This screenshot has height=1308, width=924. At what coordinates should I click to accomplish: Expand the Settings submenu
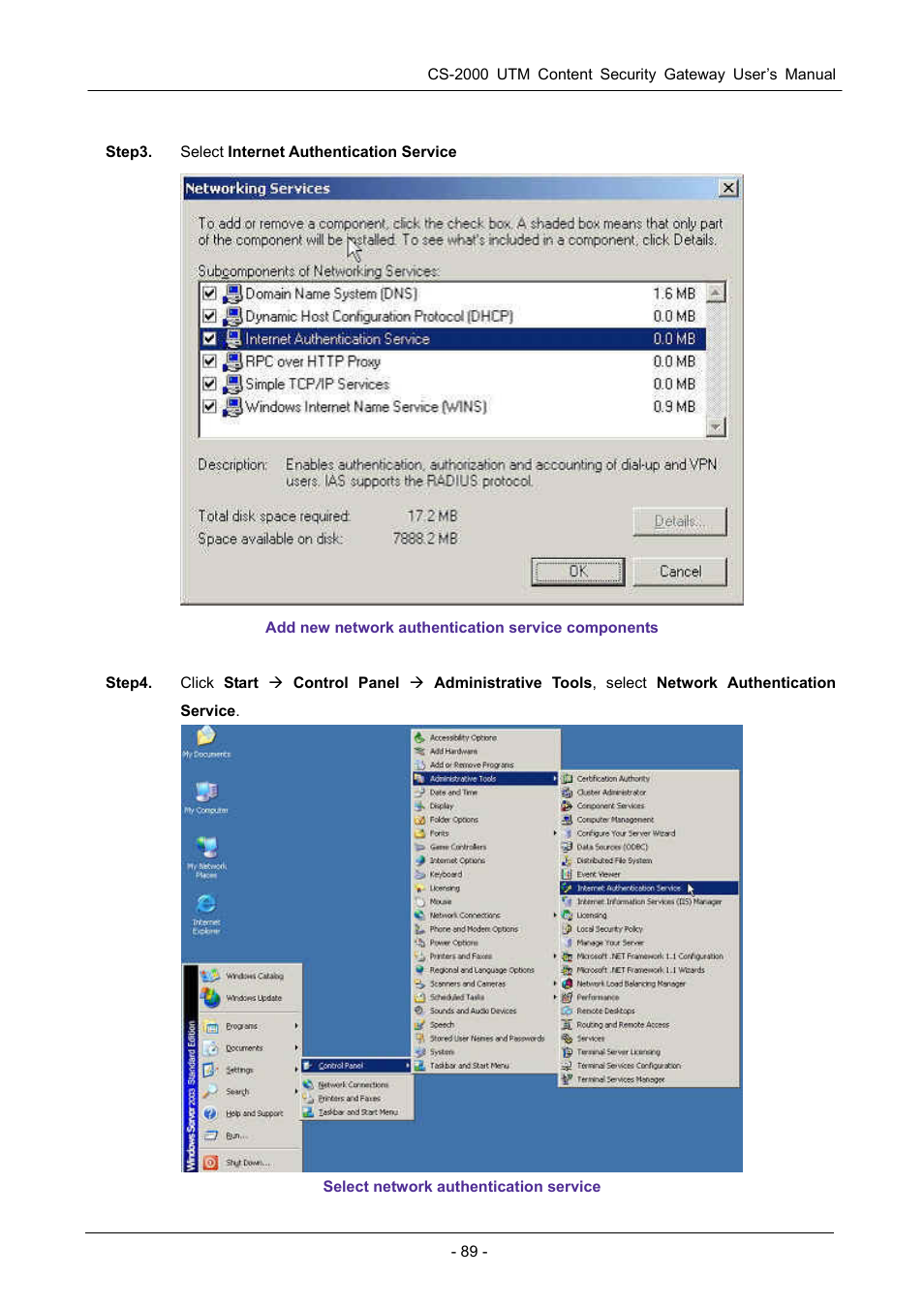[251, 1070]
